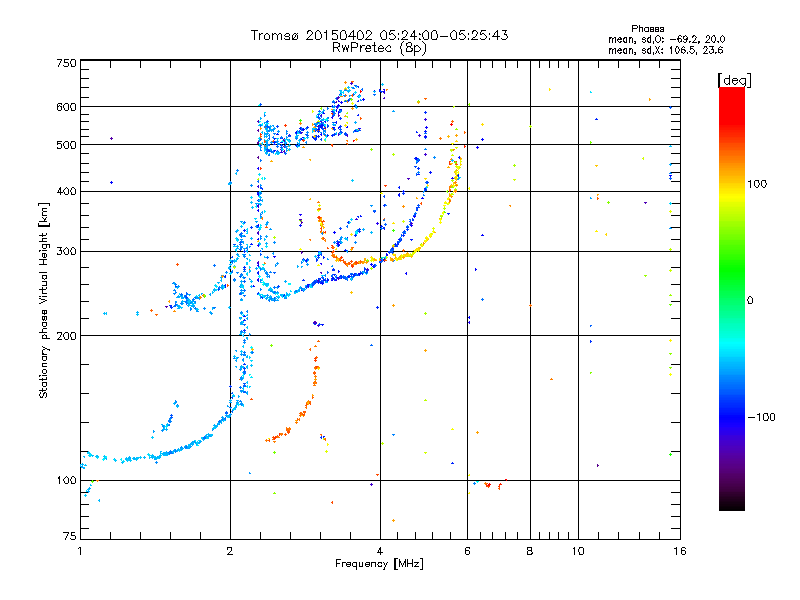This screenshot has height=600, width=800.
Task: Click the x-axis '1' tick label
Action: [x=80, y=551]
